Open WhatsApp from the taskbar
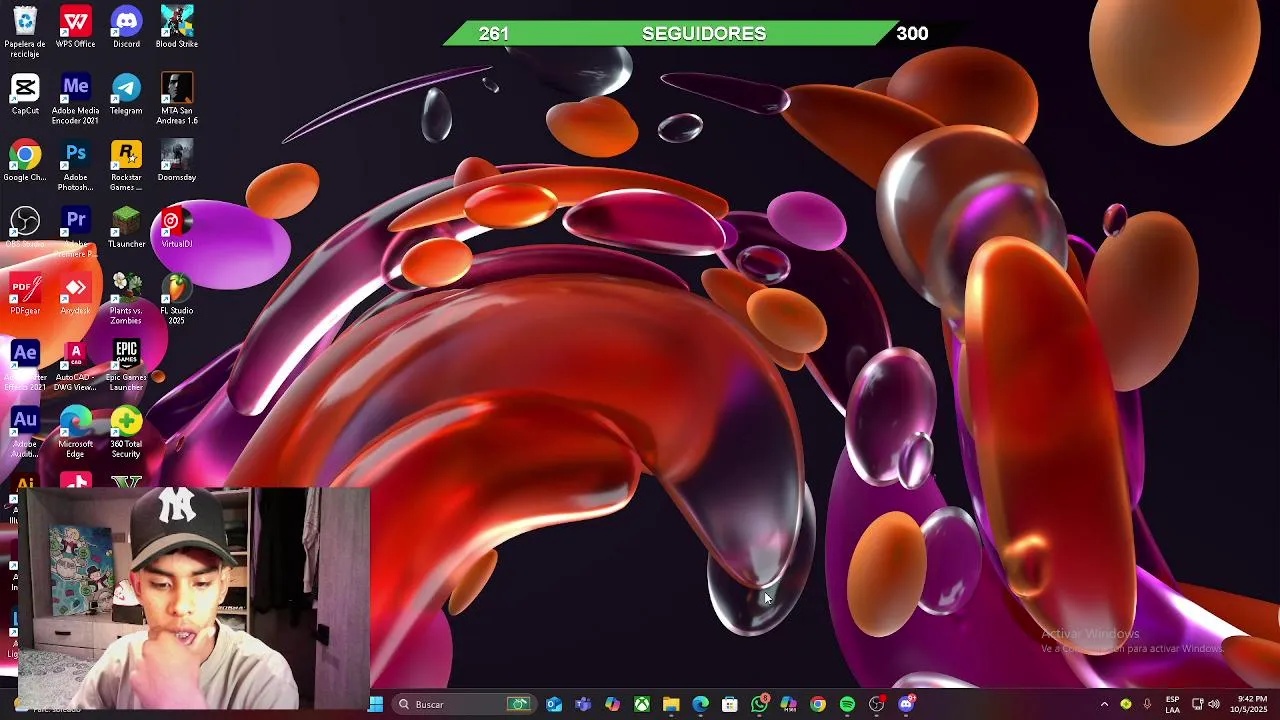The height and width of the screenshot is (720, 1280). click(759, 704)
